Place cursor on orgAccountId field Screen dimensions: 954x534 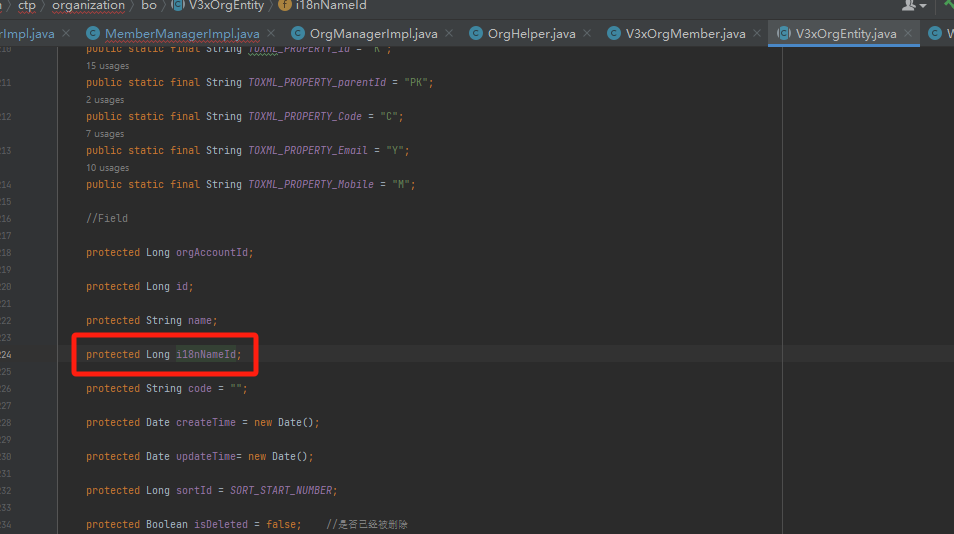click(212, 252)
